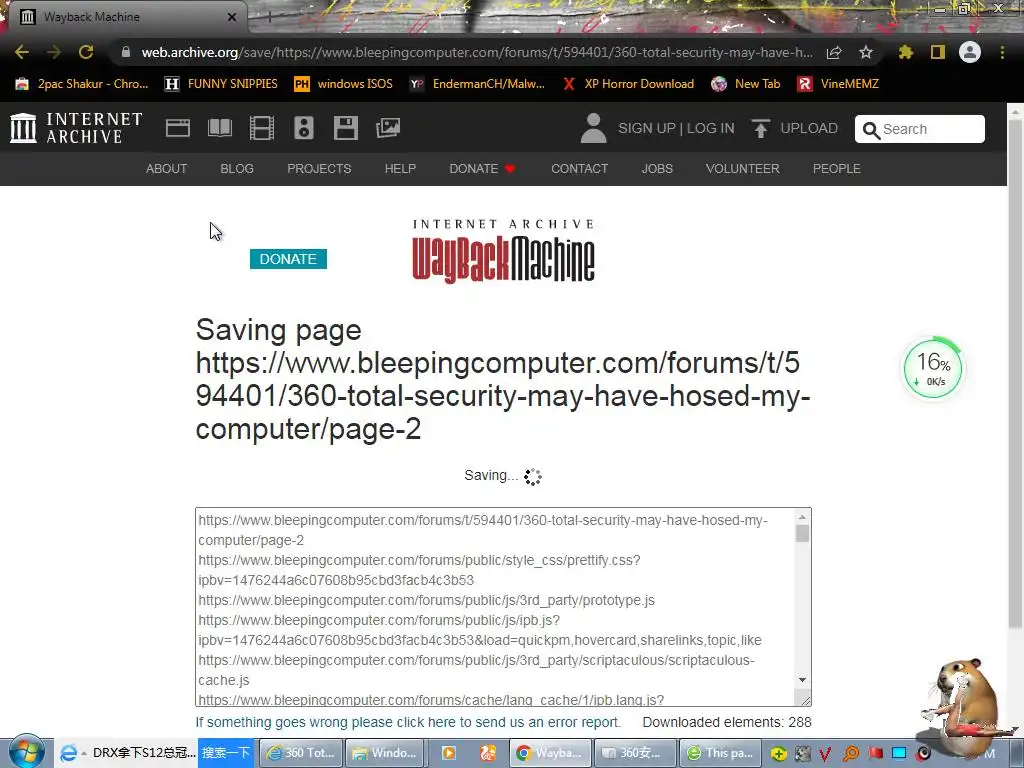This screenshot has width=1024, height=768.
Task: Switch to the Wayba... Chrome taskbar item
Action: click(x=551, y=753)
